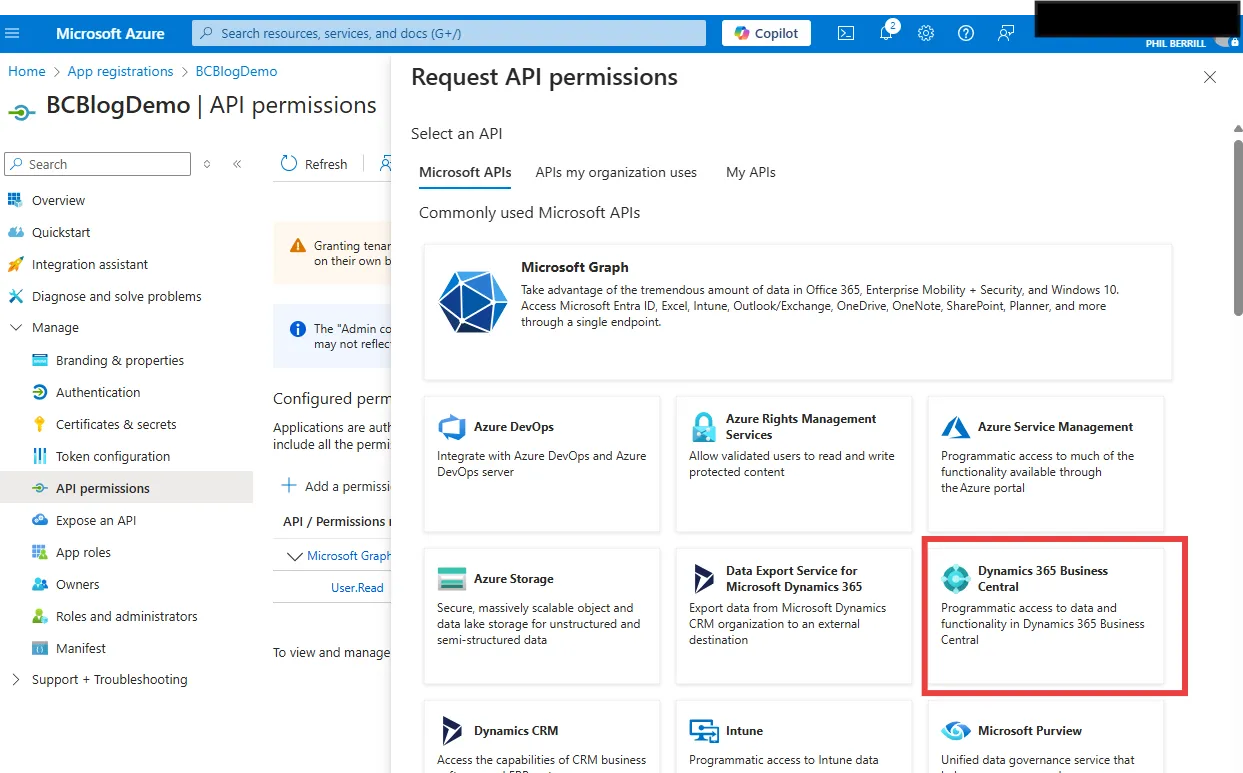
Task: Select the Azure Storage card
Action: (x=542, y=616)
